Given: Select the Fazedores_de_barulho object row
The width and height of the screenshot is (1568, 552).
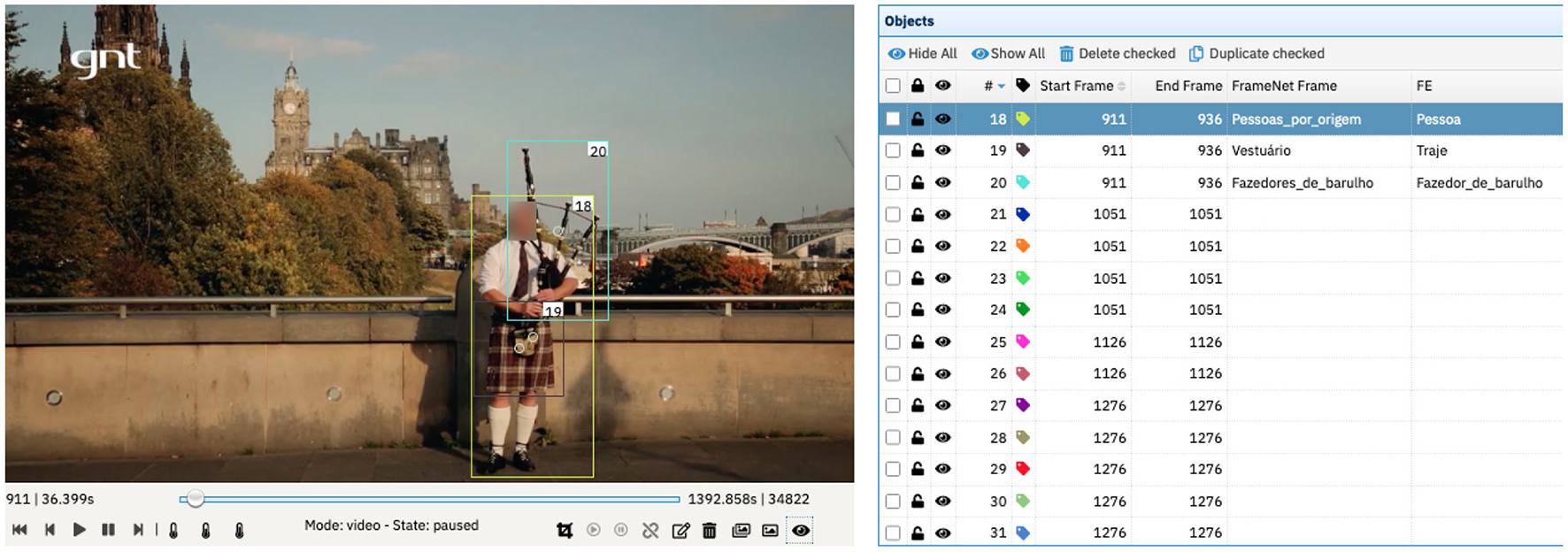Looking at the screenshot, I should point(1302,183).
